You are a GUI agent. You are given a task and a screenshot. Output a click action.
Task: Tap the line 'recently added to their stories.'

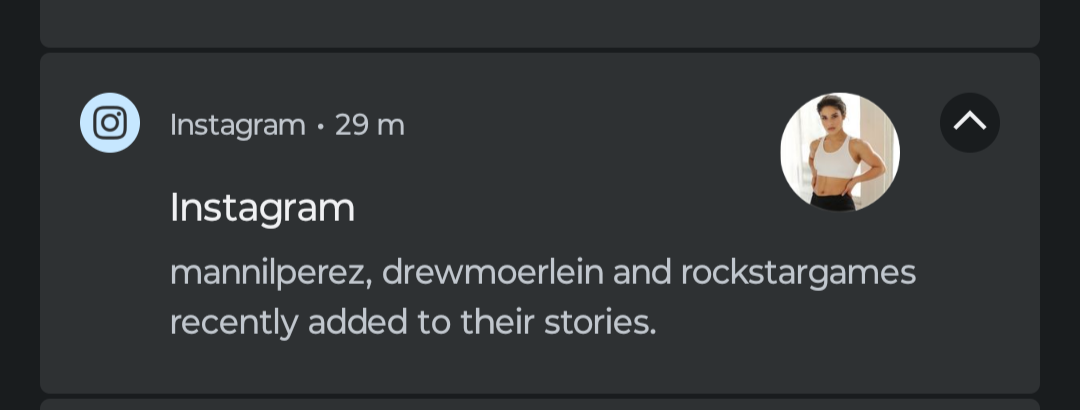pos(413,322)
